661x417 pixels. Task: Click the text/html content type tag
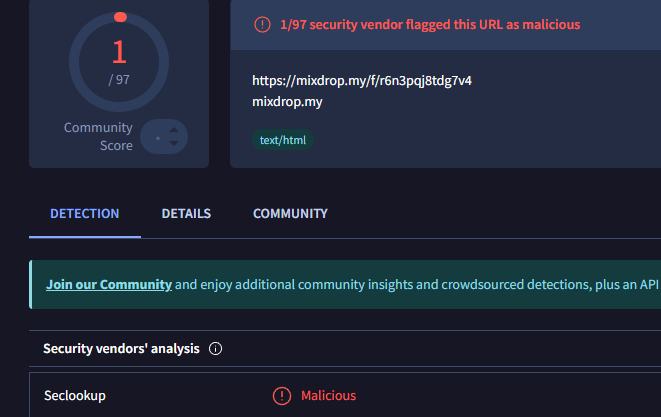point(283,140)
